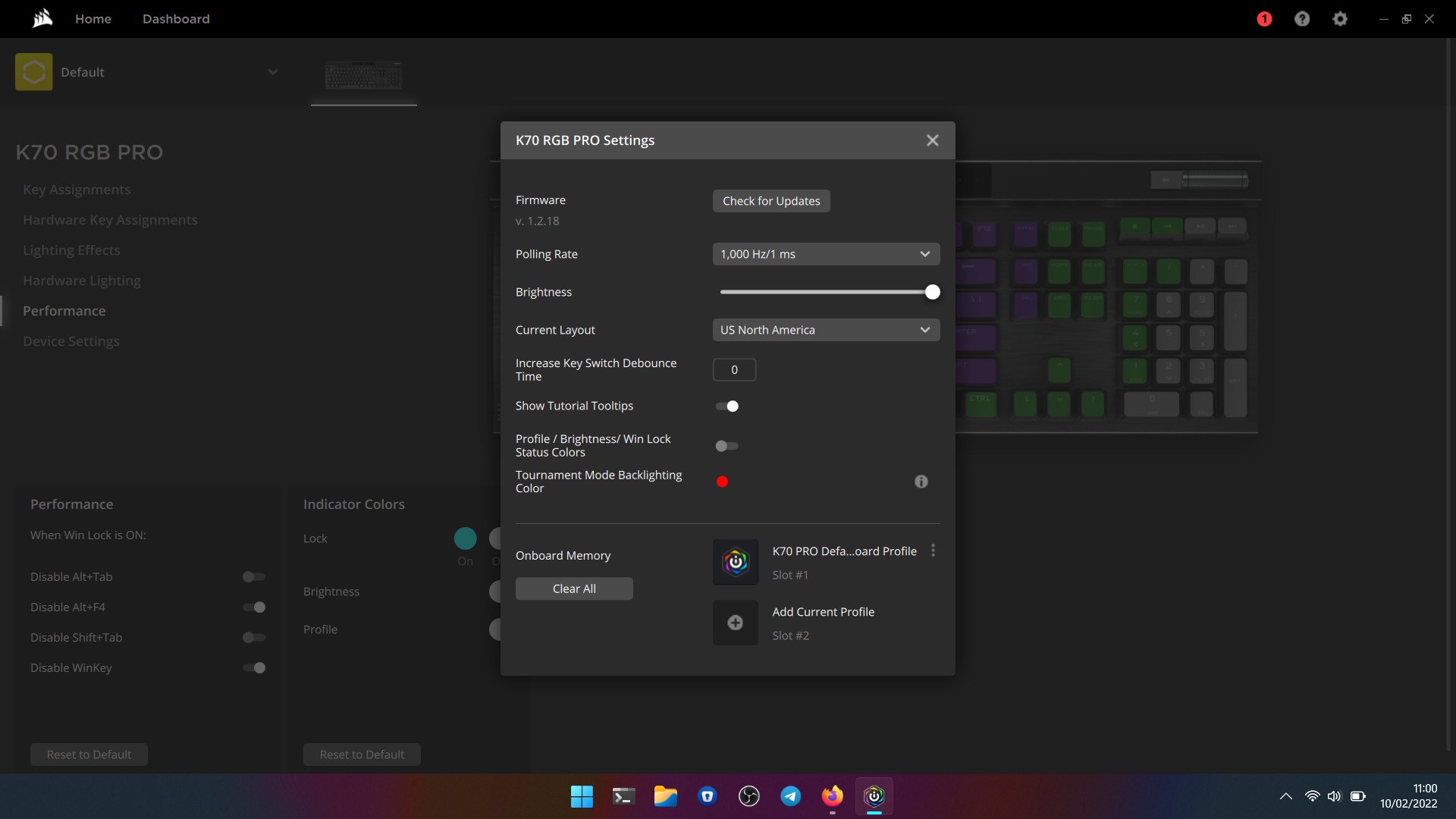Enable Profile/Brightness/Win Lock Status Colors
1456x819 pixels.
(727, 446)
